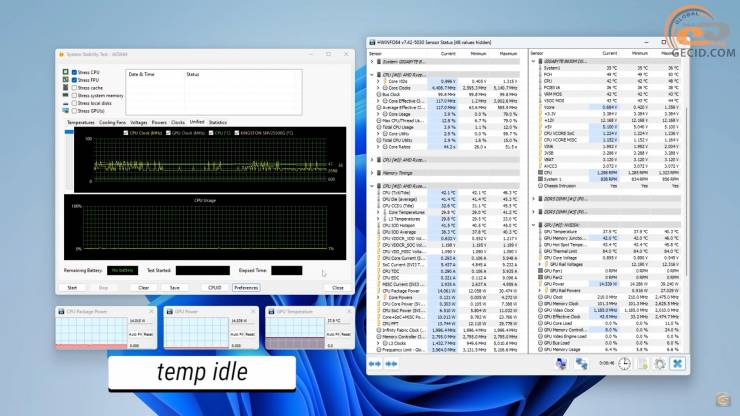Enable the Stress system memory checkbox
Viewport: 740px width, 416px height.
click(74, 95)
